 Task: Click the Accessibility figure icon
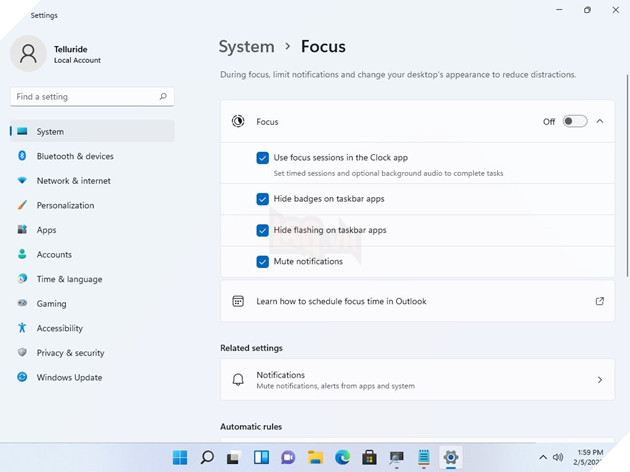click(22, 328)
